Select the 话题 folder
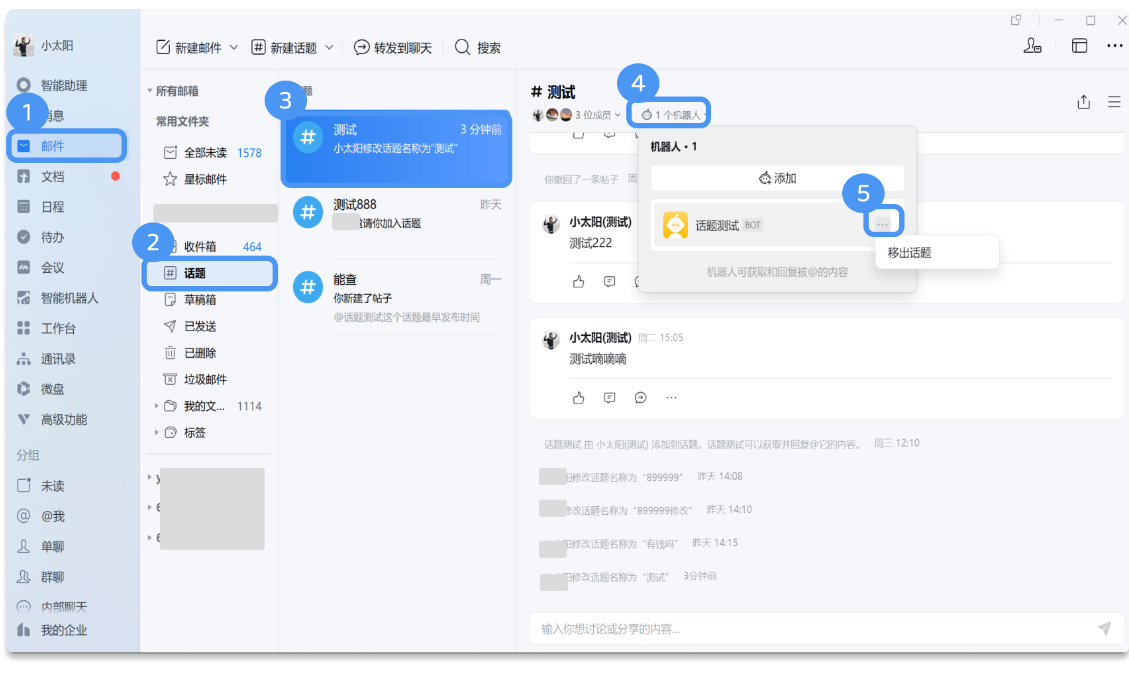The width and height of the screenshot is (1129, 675). (210, 273)
